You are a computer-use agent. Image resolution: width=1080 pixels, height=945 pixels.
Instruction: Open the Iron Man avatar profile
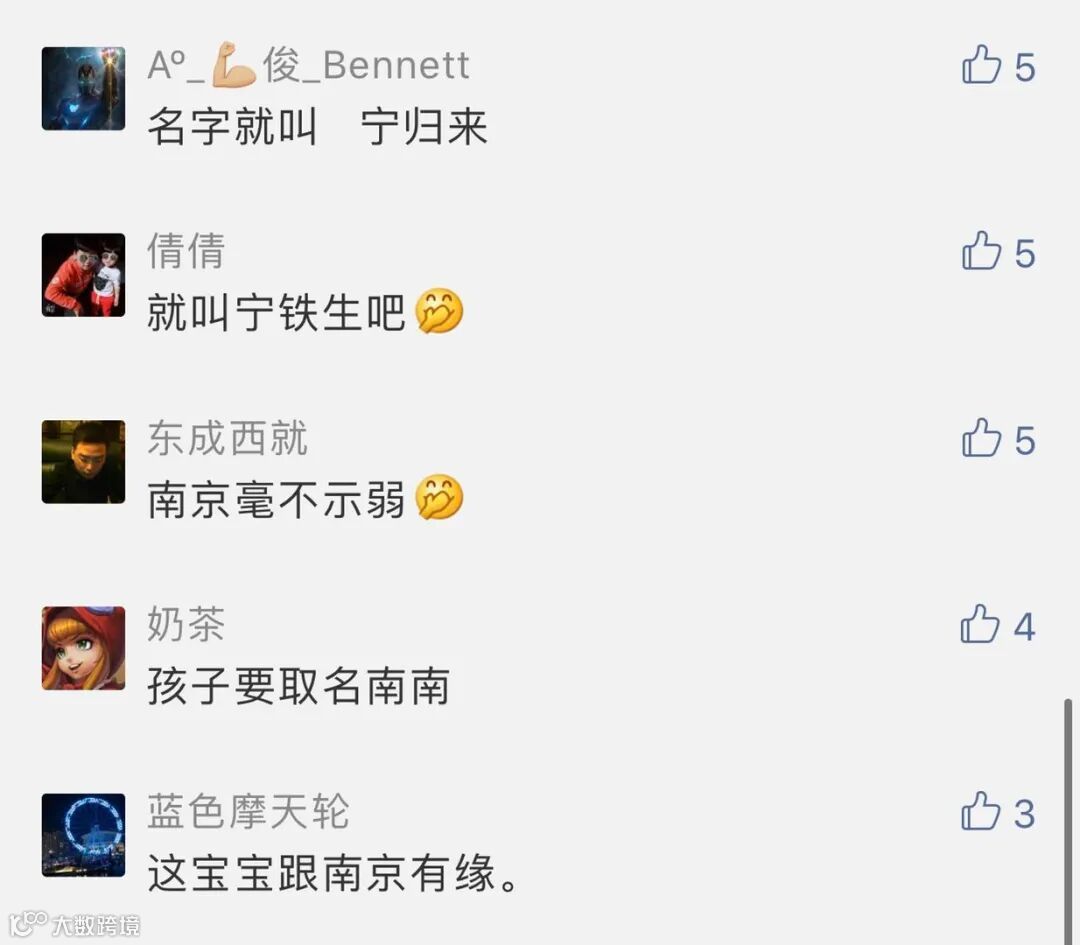coord(83,88)
